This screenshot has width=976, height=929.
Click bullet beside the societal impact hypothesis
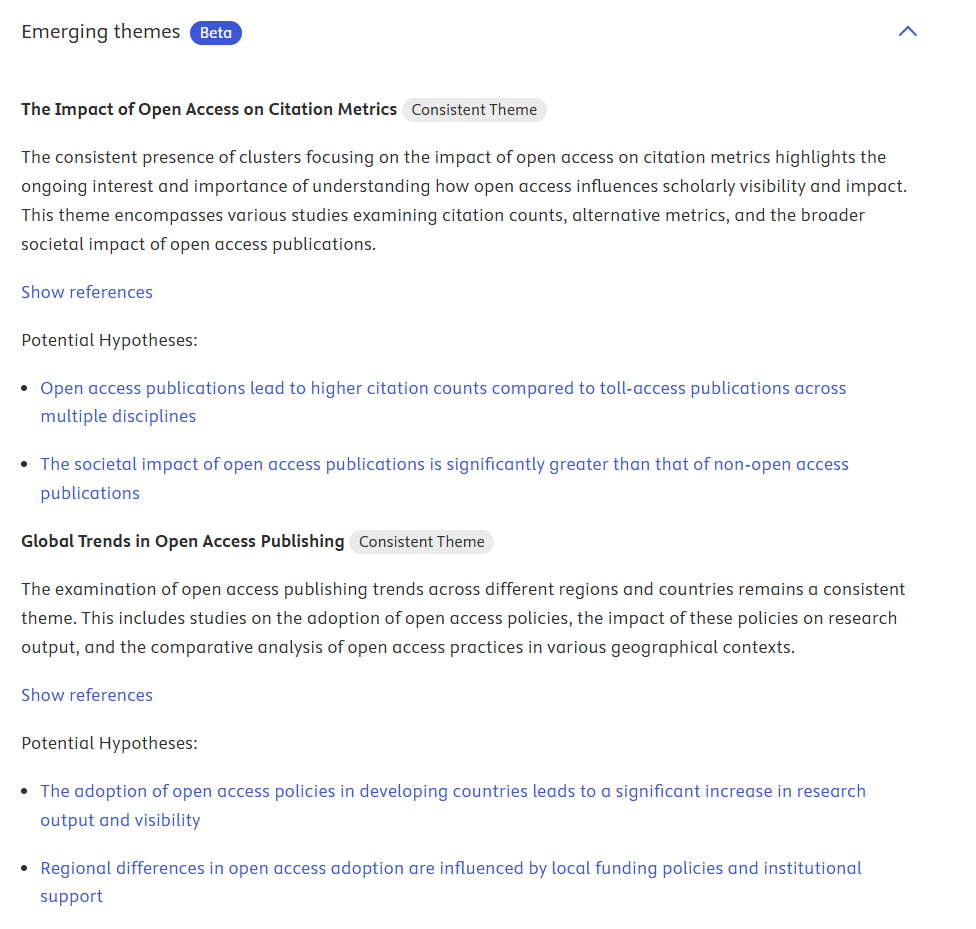pos(25,465)
